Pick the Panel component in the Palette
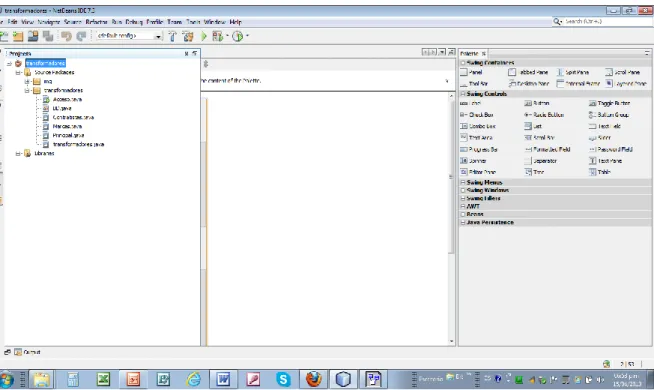The height and width of the screenshot is (390, 654). tap(471, 72)
